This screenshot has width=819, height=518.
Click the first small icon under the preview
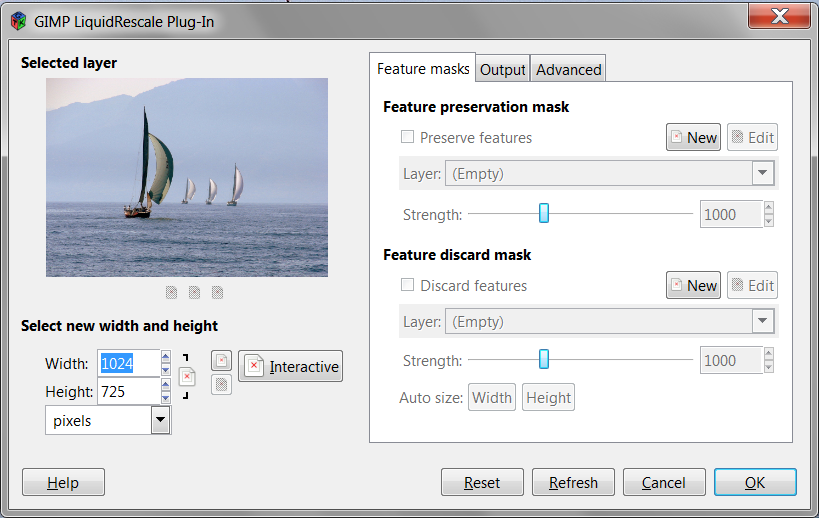click(x=171, y=293)
